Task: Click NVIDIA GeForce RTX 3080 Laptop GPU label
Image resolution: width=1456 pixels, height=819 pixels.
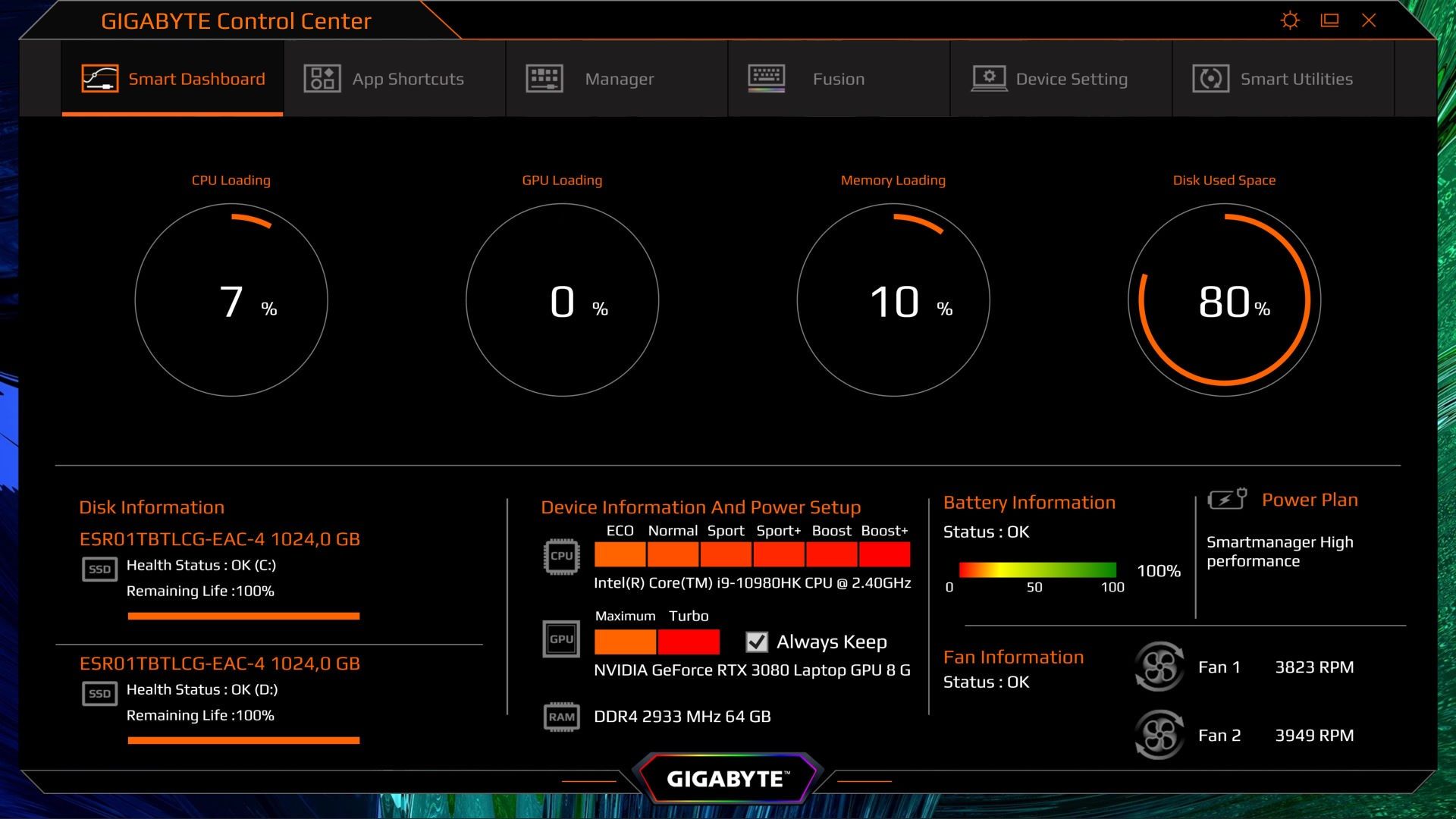Action: pos(752,670)
